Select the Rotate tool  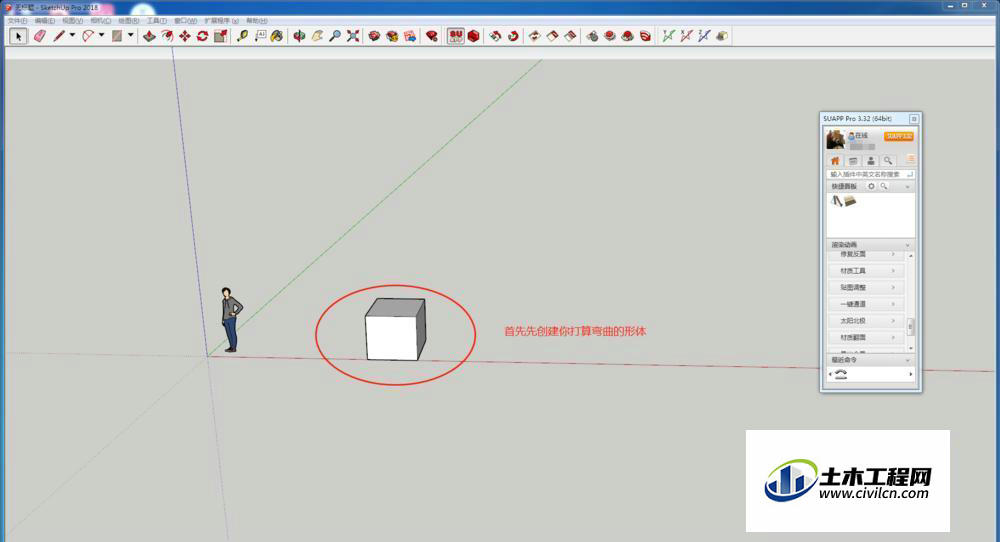tap(203, 36)
